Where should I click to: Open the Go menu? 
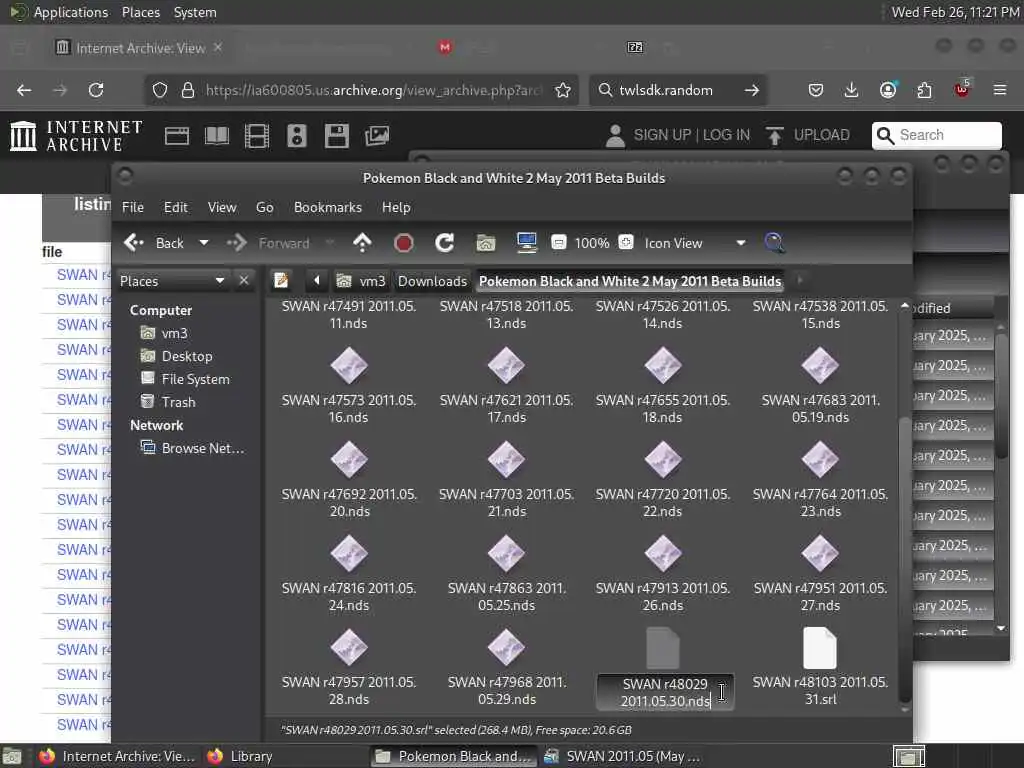click(x=264, y=207)
